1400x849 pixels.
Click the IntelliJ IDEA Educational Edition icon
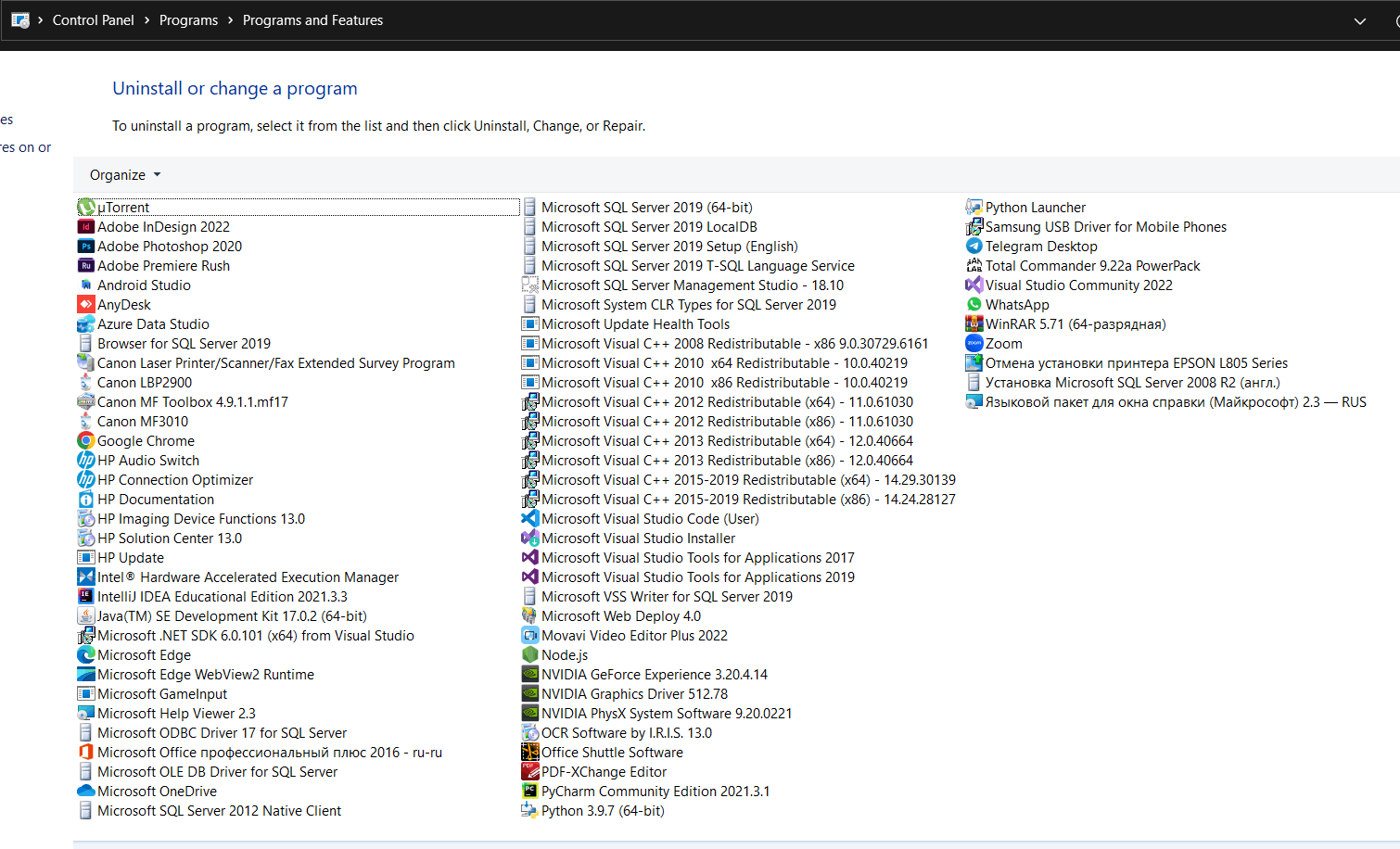(86, 597)
